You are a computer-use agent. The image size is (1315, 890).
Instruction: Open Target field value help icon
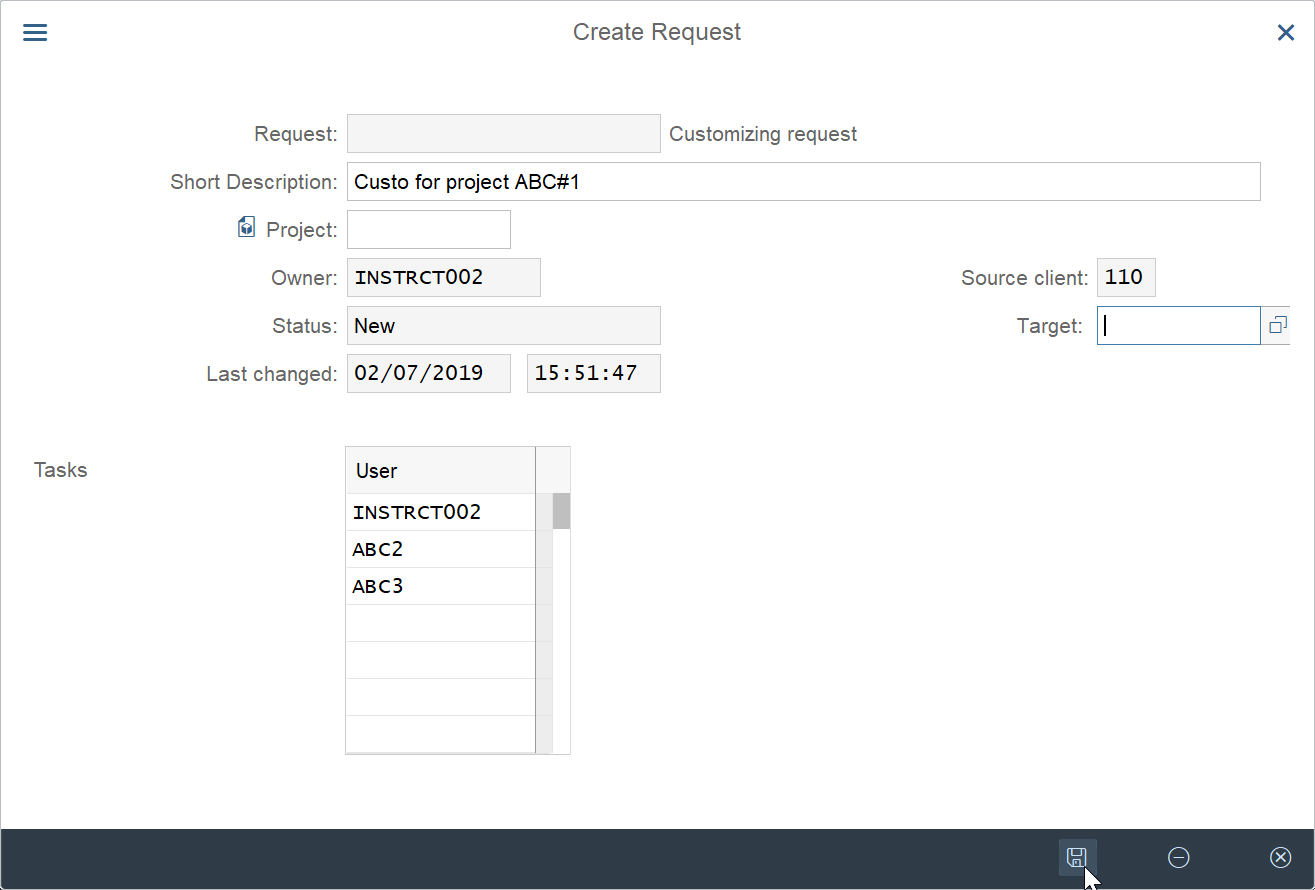[1277, 325]
